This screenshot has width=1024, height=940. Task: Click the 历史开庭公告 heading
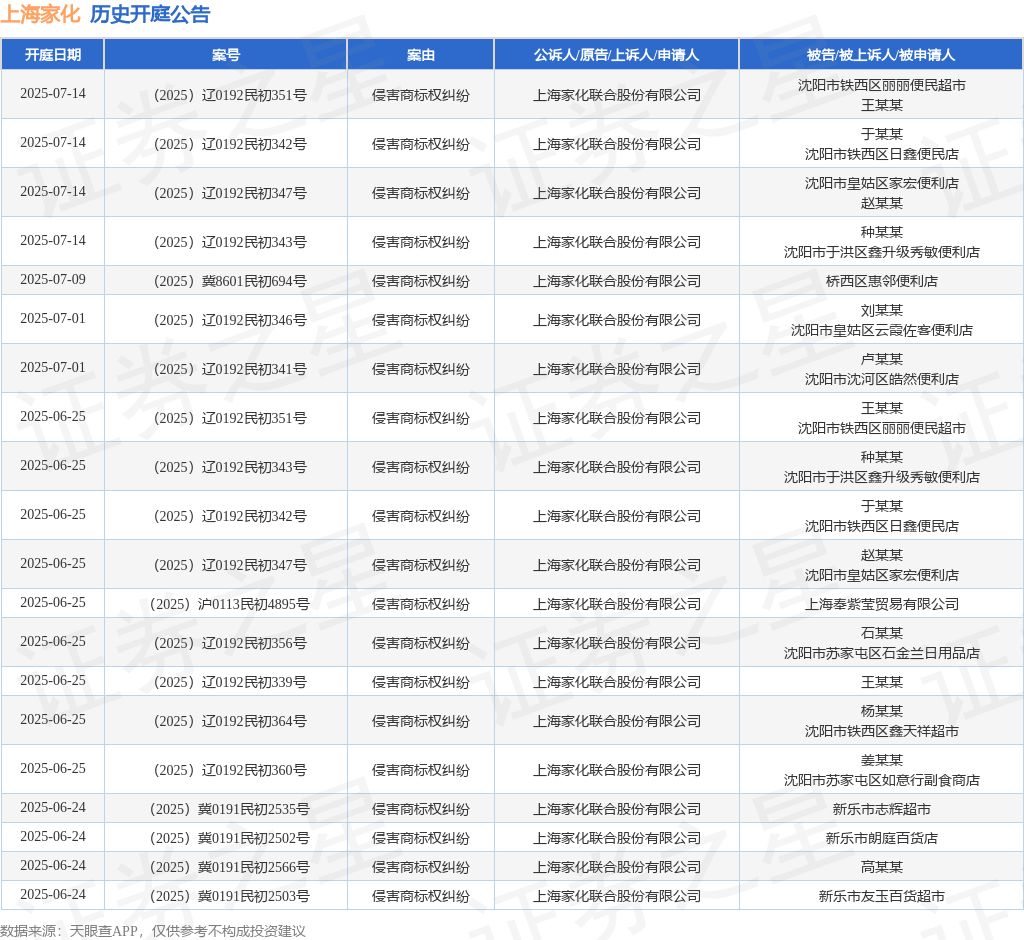tap(150, 14)
